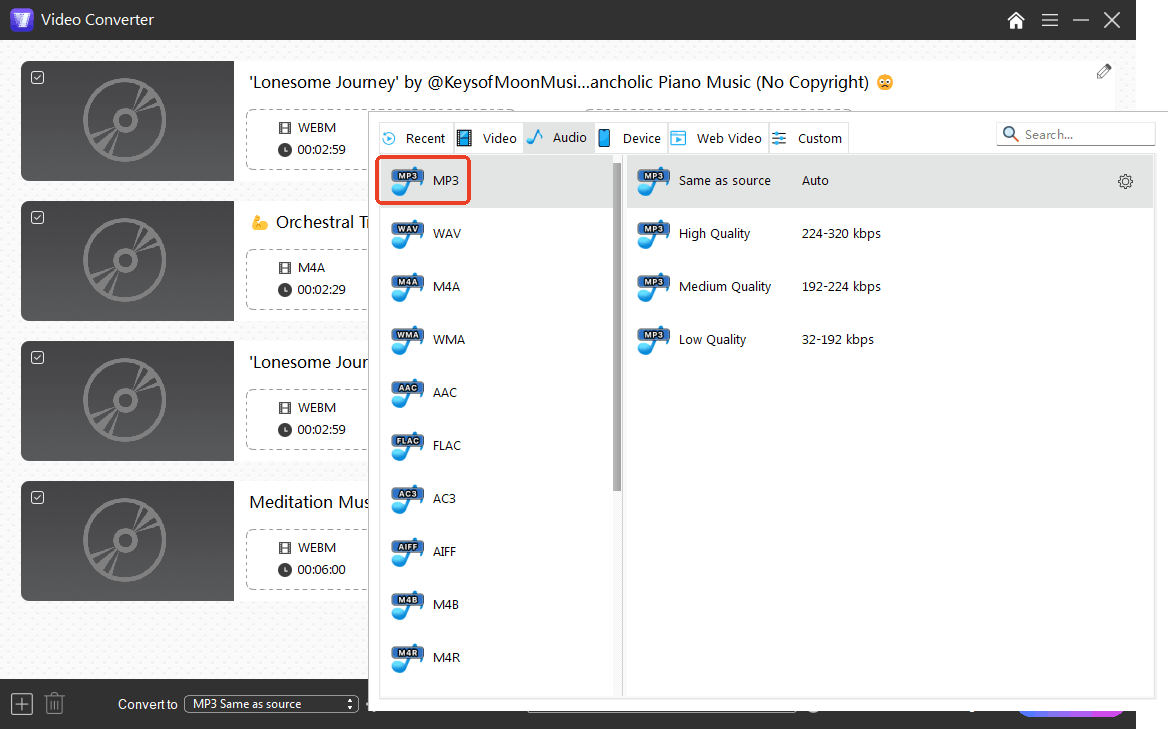Click the search magnifier icon

point(1010,134)
